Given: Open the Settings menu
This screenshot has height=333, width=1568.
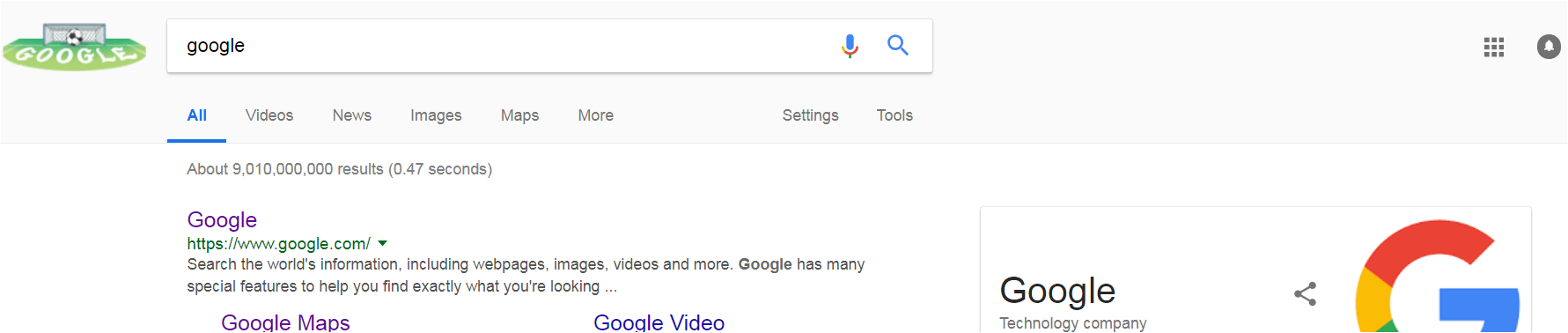Looking at the screenshot, I should 810,115.
